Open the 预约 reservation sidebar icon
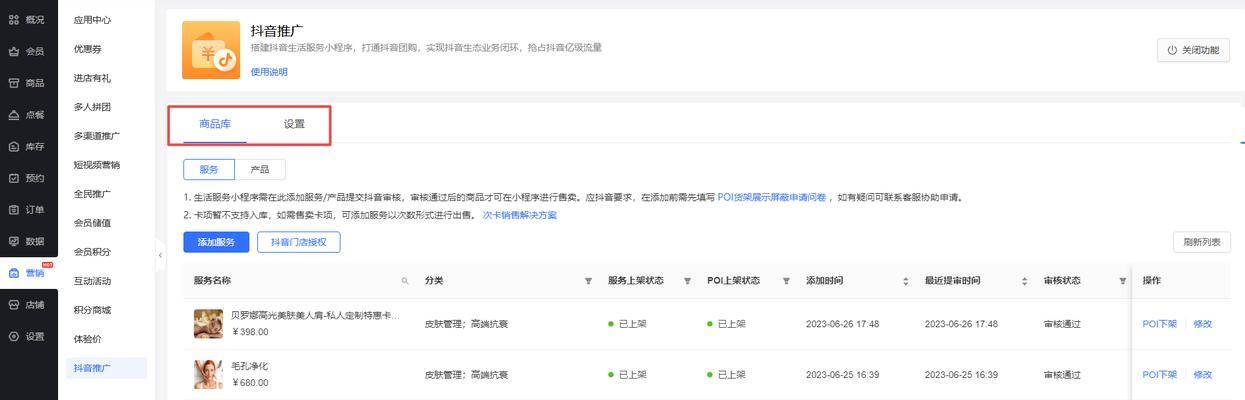 (x=14, y=178)
